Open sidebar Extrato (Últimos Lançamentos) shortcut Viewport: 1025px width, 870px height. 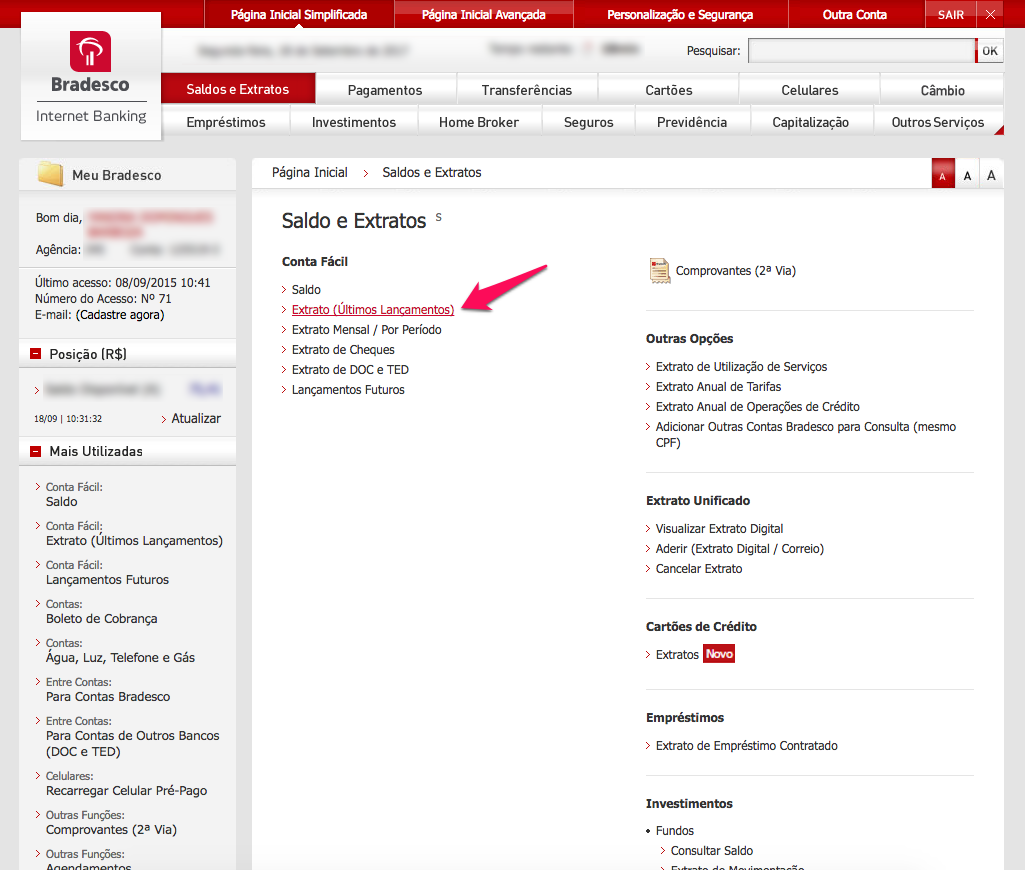click(134, 541)
